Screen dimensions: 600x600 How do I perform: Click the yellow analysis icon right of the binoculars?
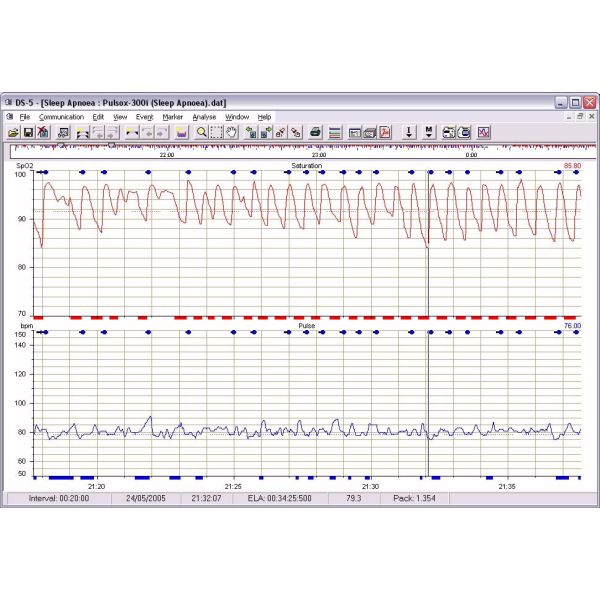(x=82, y=133)
